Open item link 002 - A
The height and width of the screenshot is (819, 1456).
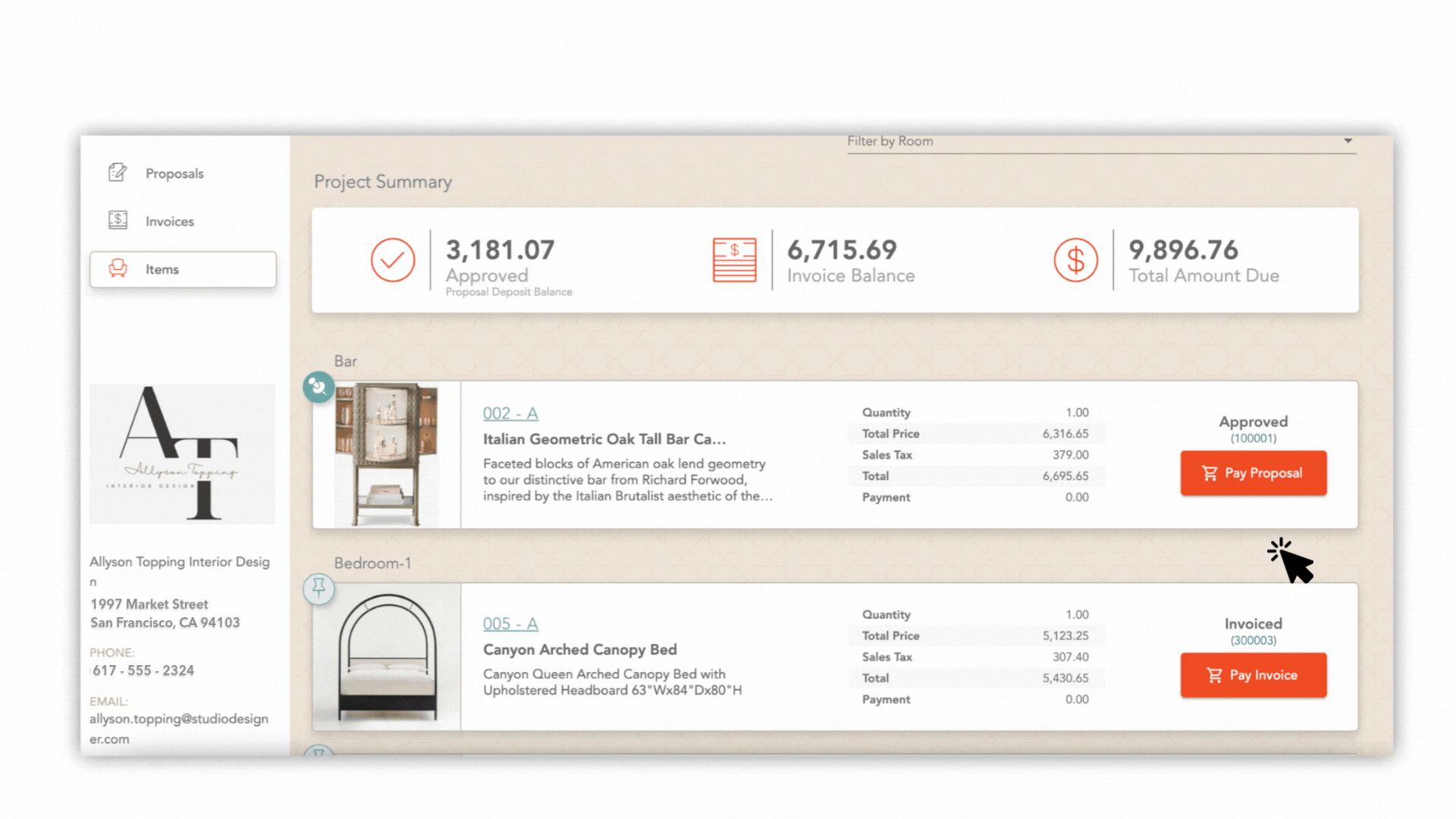tap(510, 413)
